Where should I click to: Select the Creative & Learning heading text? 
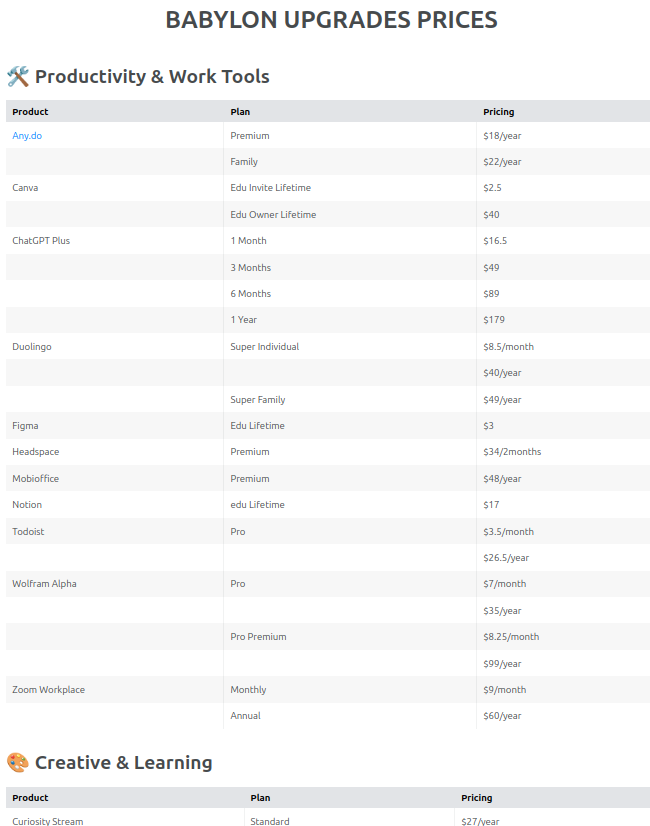click(x=123, y=763)
